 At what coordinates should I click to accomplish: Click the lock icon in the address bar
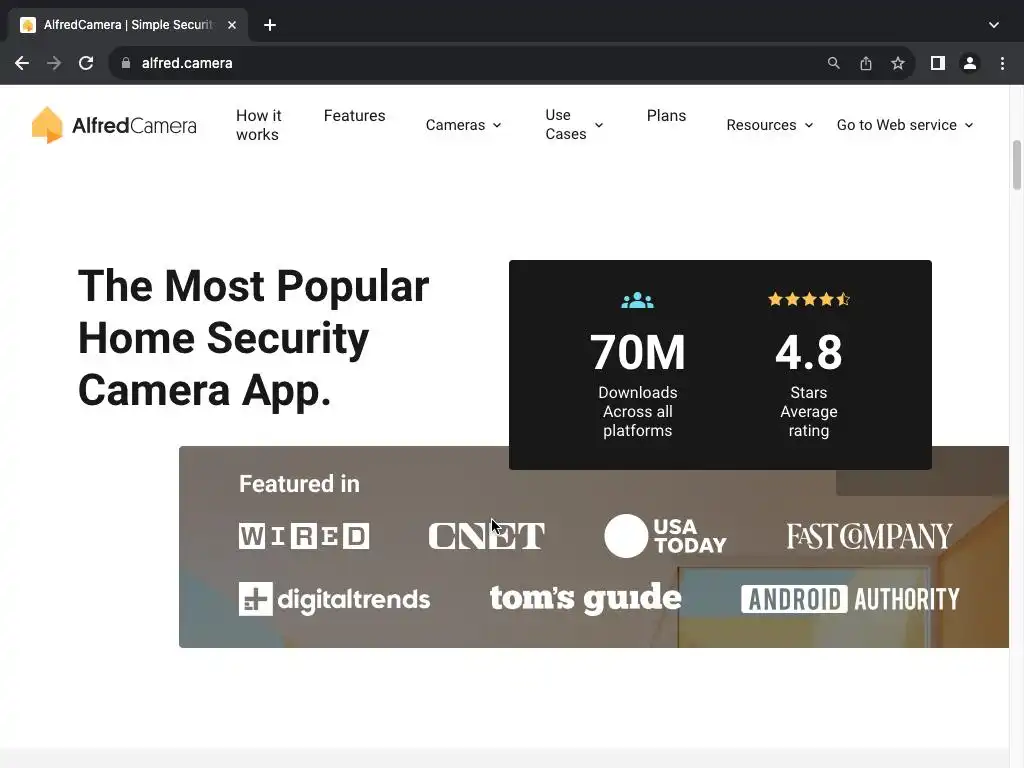126,63
